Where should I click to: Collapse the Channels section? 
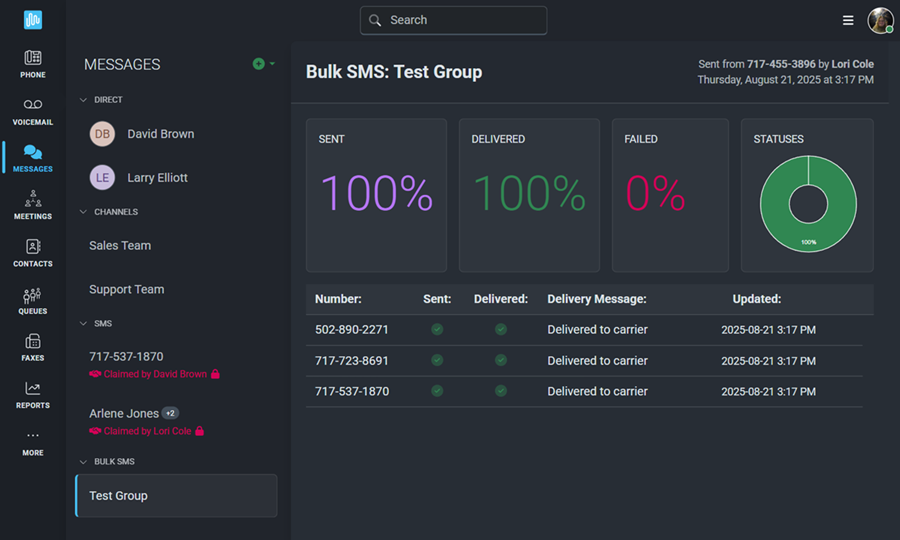84,212
